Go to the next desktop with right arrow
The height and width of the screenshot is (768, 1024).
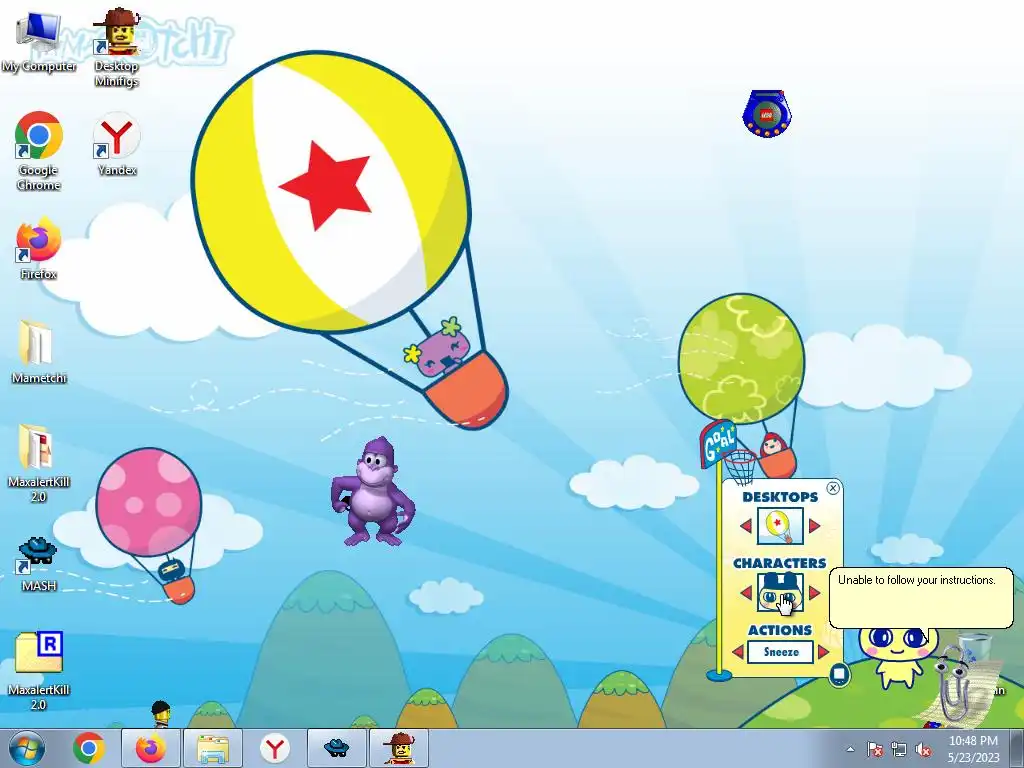pos(814,525)
